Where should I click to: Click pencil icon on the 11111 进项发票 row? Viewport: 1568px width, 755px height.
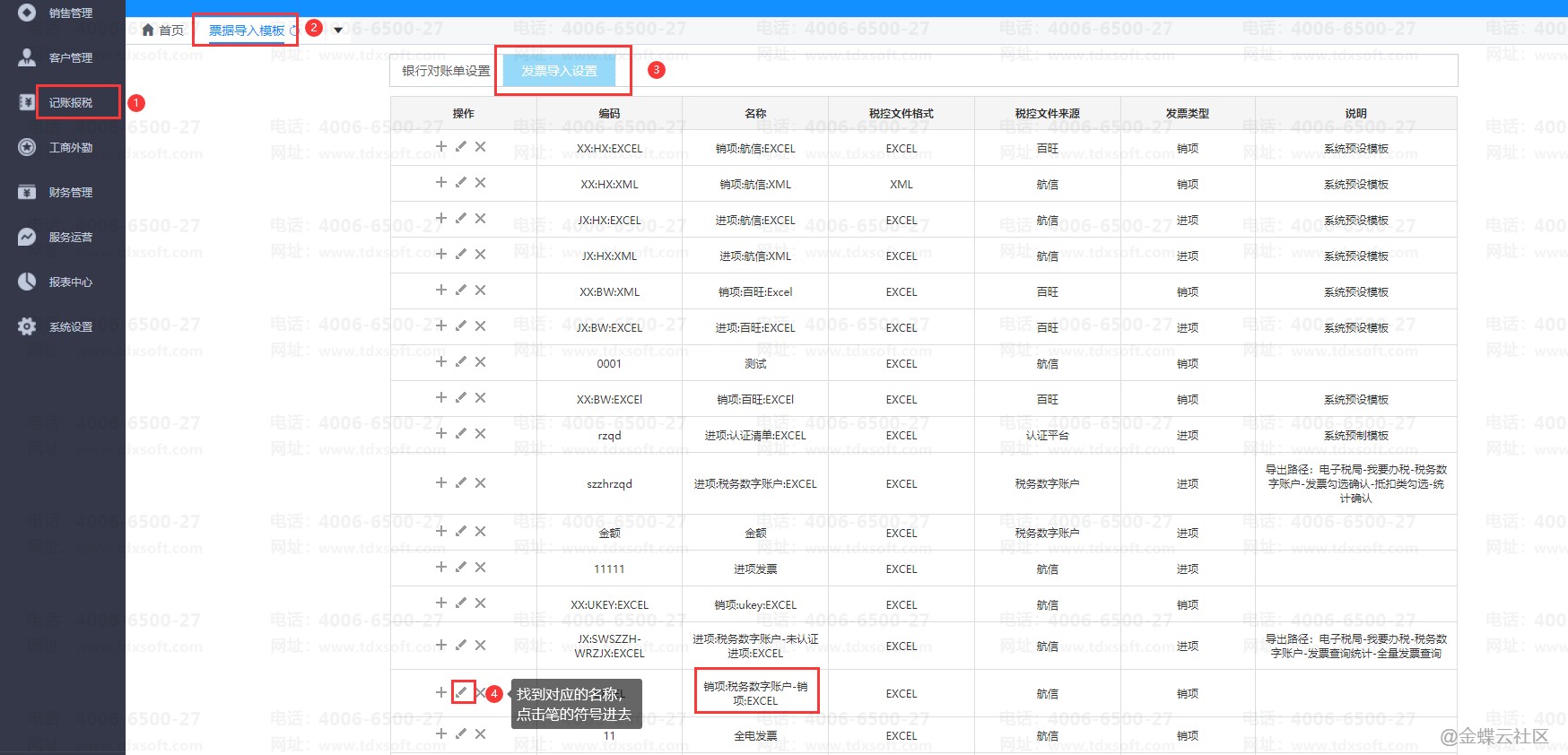pyautogui.click(x=461, y=567)
